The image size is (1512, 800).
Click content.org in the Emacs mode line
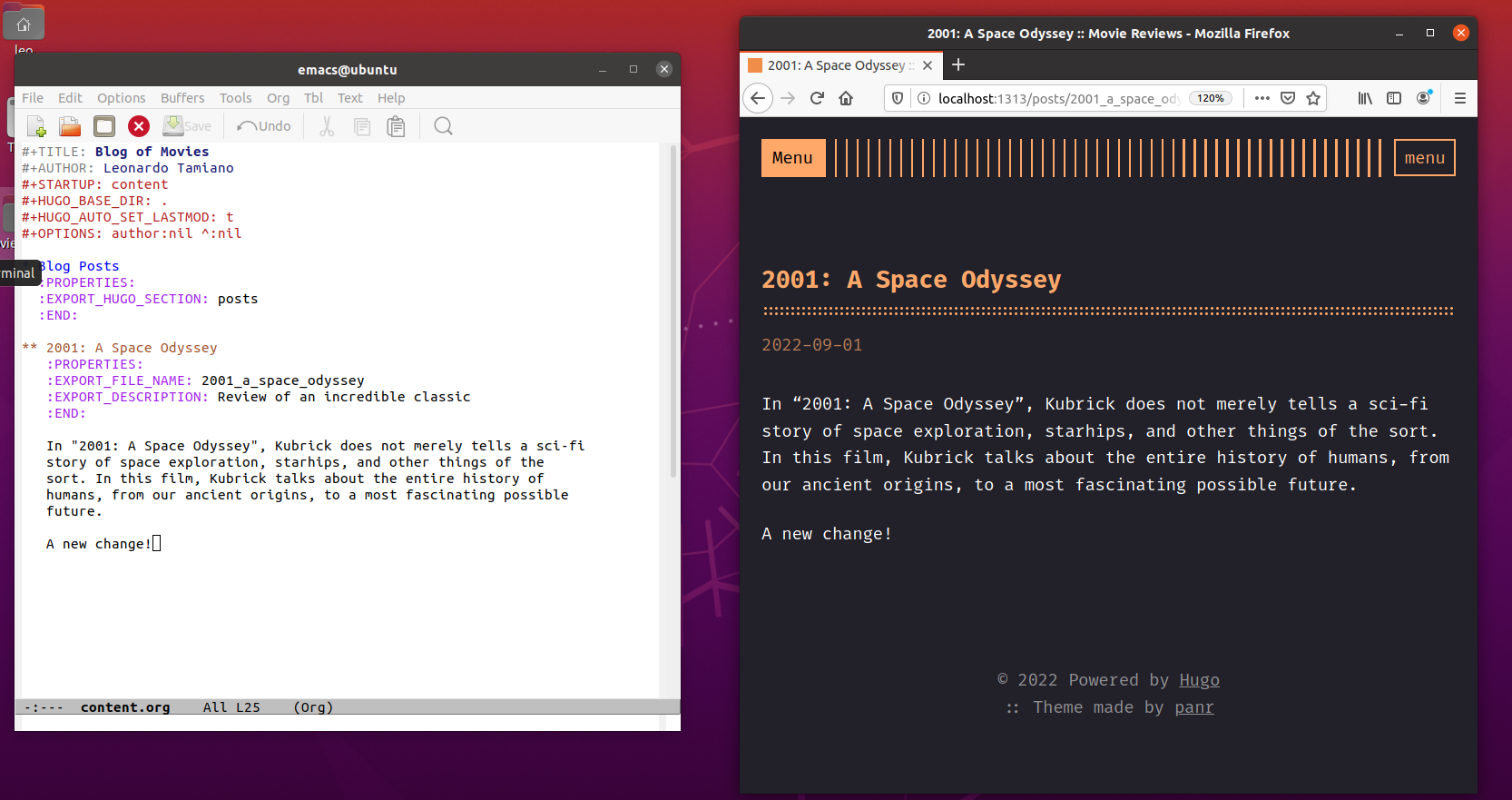(x=125, y=707)
